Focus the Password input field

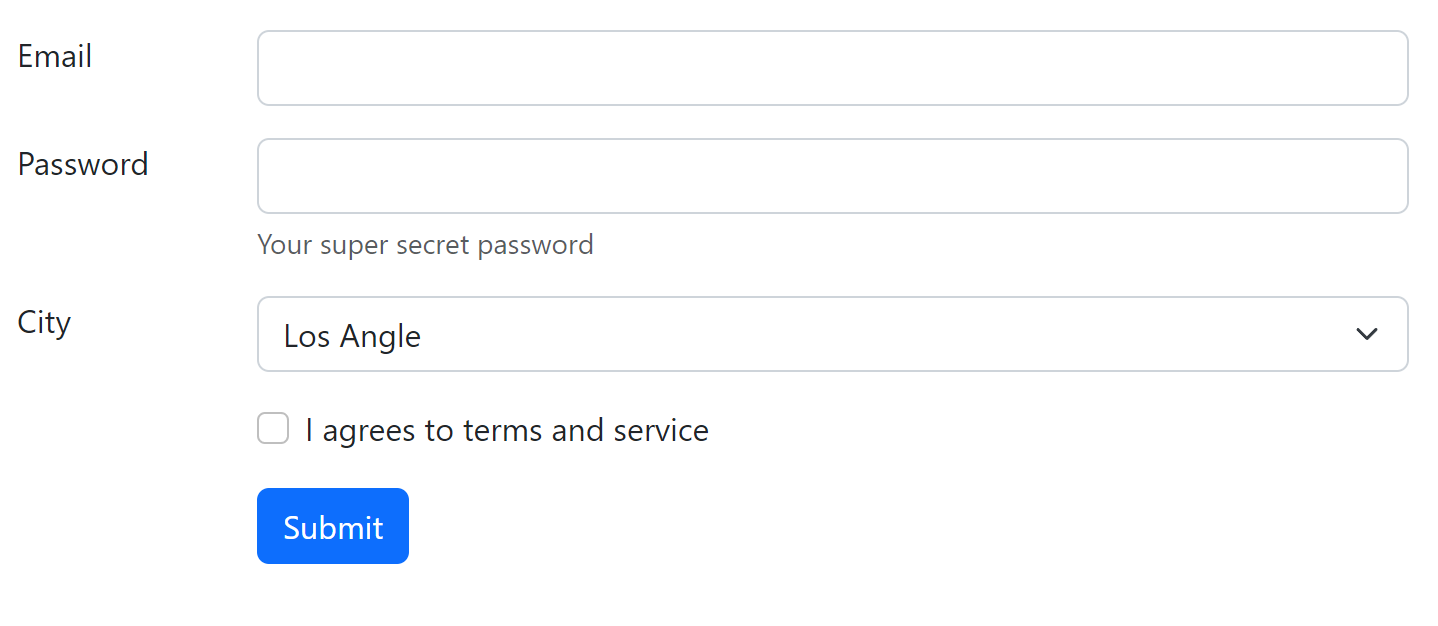coord(832,176)
